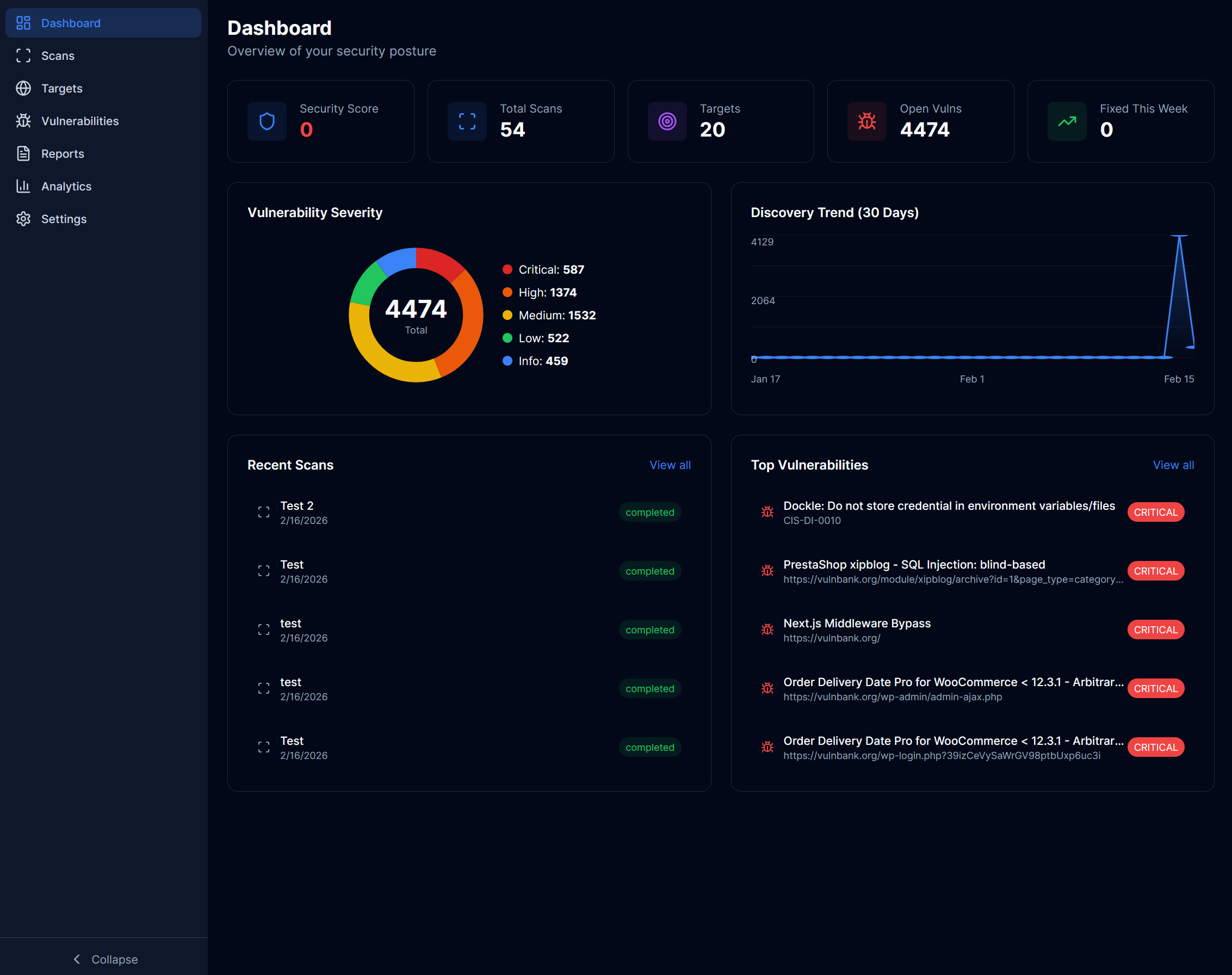The height and width of the screenshot is (975, 1232).
Task: Open Vulnerabilities using the bug icon
Action: 23,120
